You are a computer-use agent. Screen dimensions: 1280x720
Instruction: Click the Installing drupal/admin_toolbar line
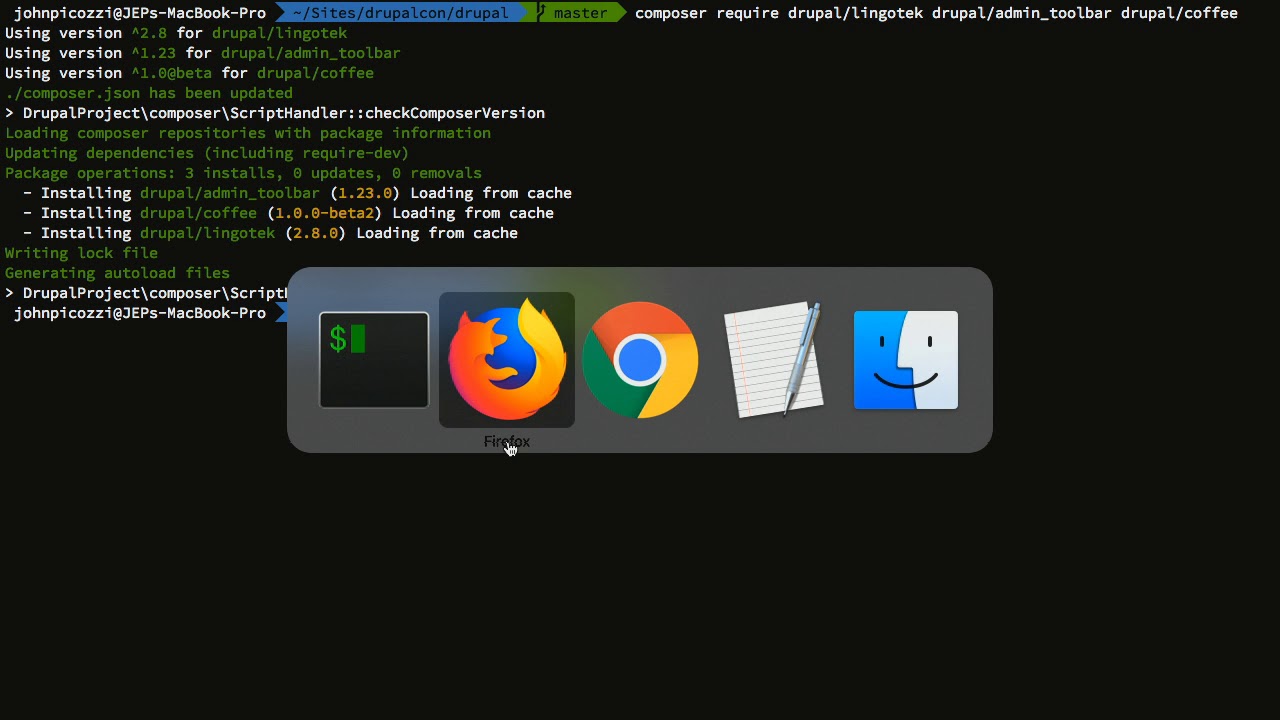coord(297,193)
